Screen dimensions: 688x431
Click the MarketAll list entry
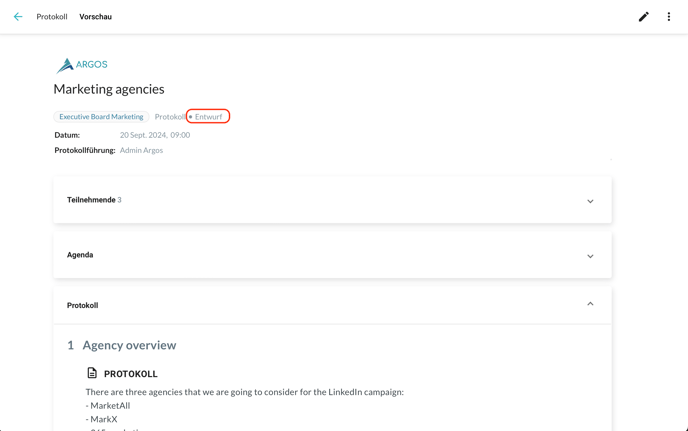coord(110,406)
